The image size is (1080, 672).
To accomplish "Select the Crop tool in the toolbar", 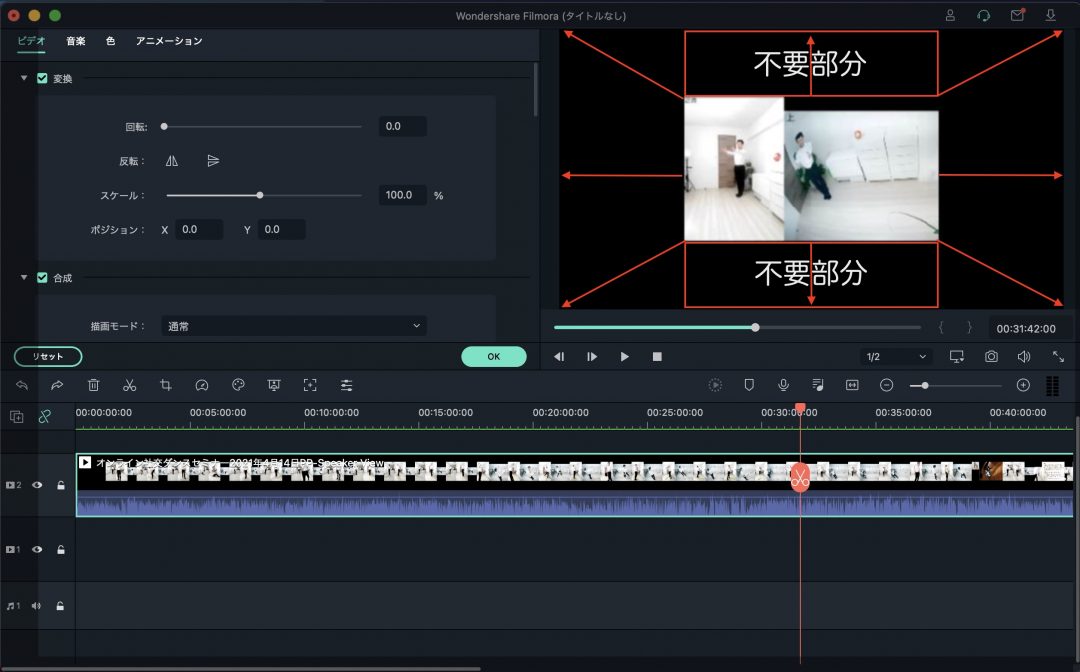I will 166,385.
